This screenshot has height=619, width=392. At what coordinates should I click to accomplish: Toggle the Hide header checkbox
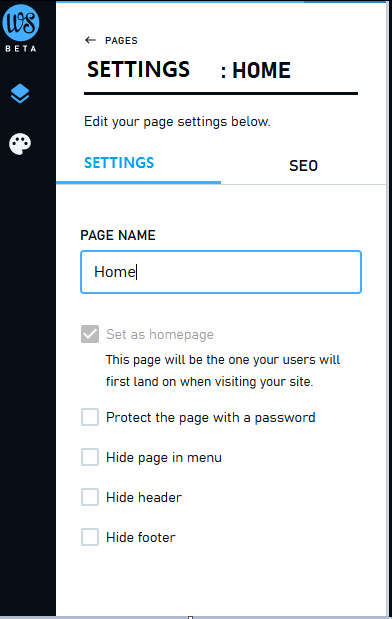[90, 497]
